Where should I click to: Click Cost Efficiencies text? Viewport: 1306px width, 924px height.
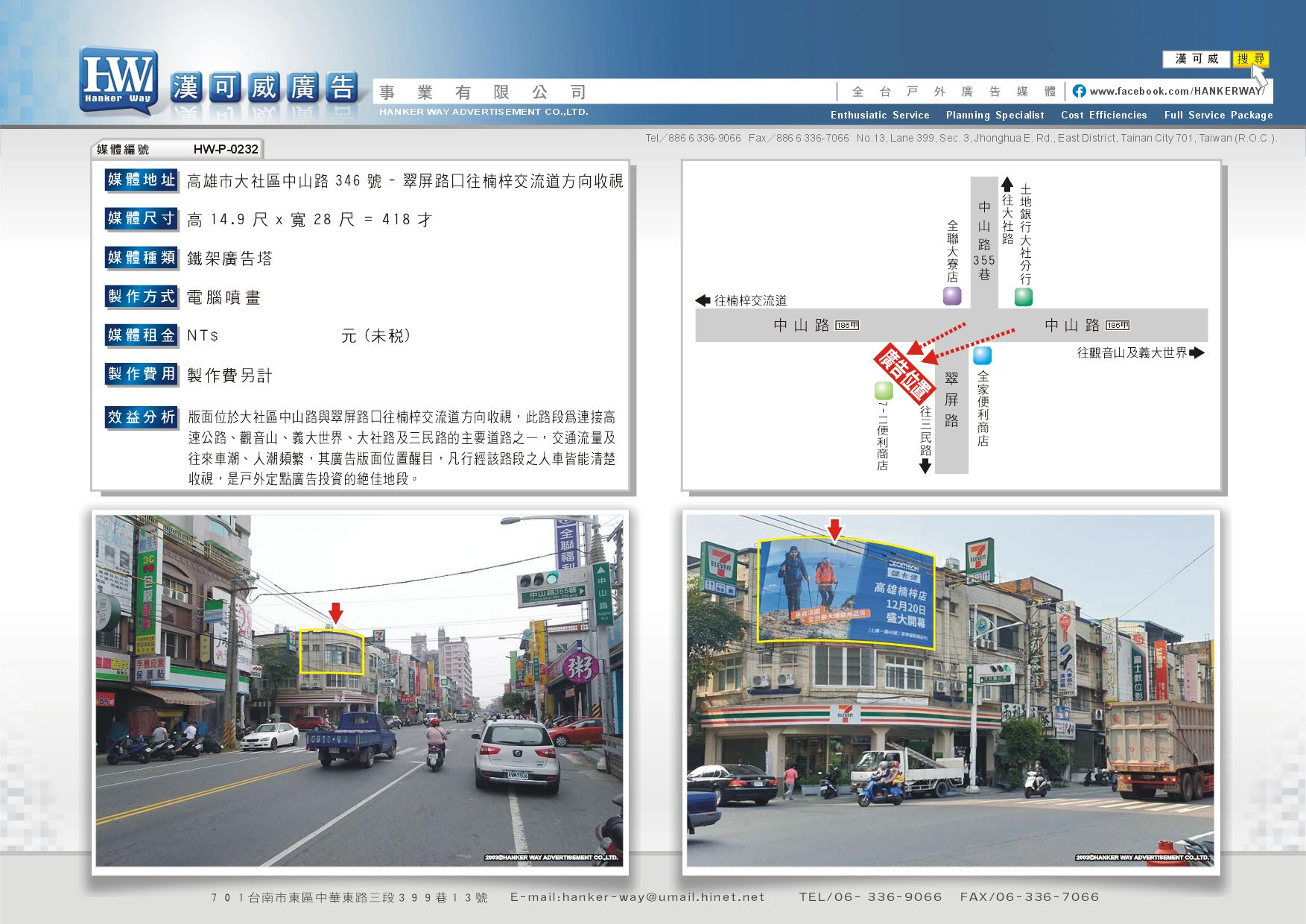coord(1104,115)
